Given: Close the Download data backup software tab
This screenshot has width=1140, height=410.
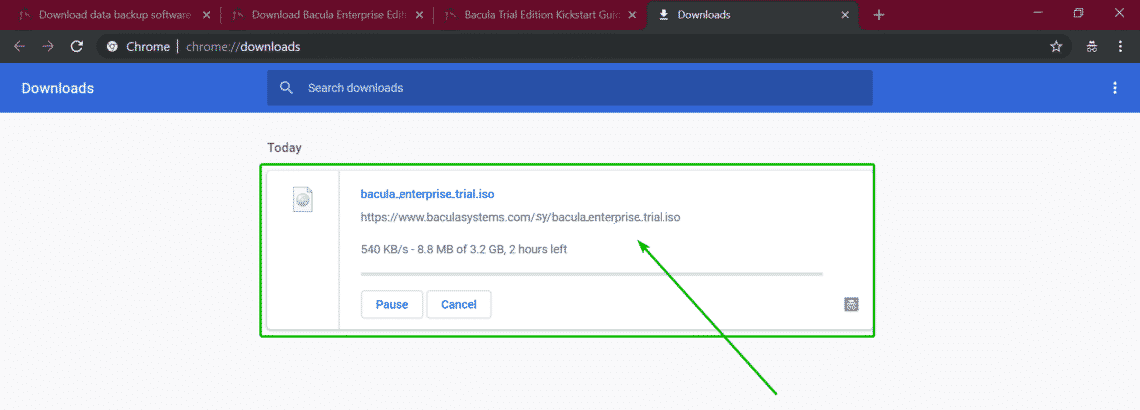Looking at the screenshot, I should tap(205, 15).
